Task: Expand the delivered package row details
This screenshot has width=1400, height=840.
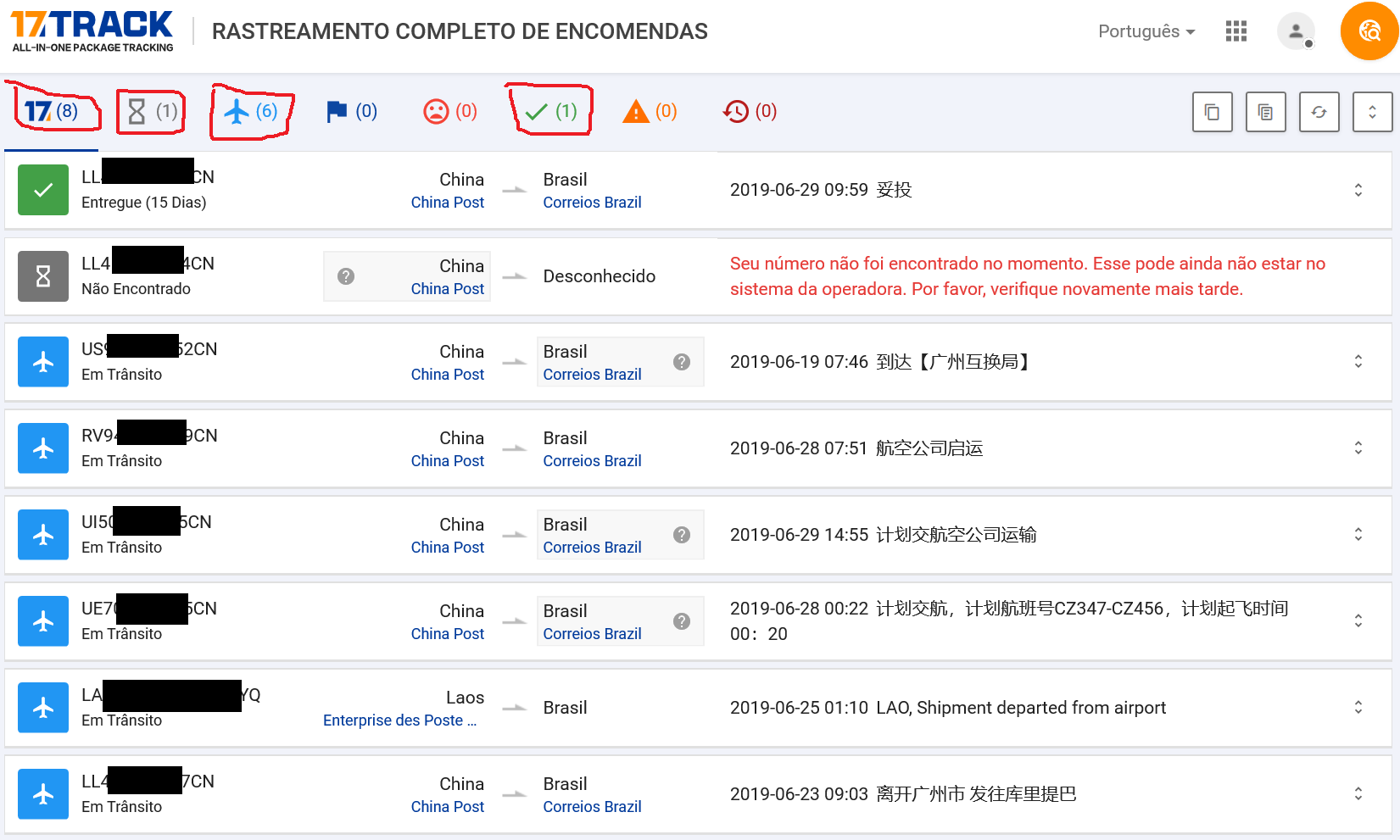Action: point(1358,190)
